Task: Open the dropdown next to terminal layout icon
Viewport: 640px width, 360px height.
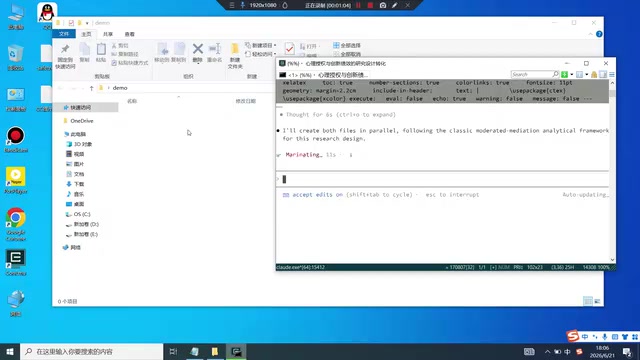Action: click(x=587, y=74)
